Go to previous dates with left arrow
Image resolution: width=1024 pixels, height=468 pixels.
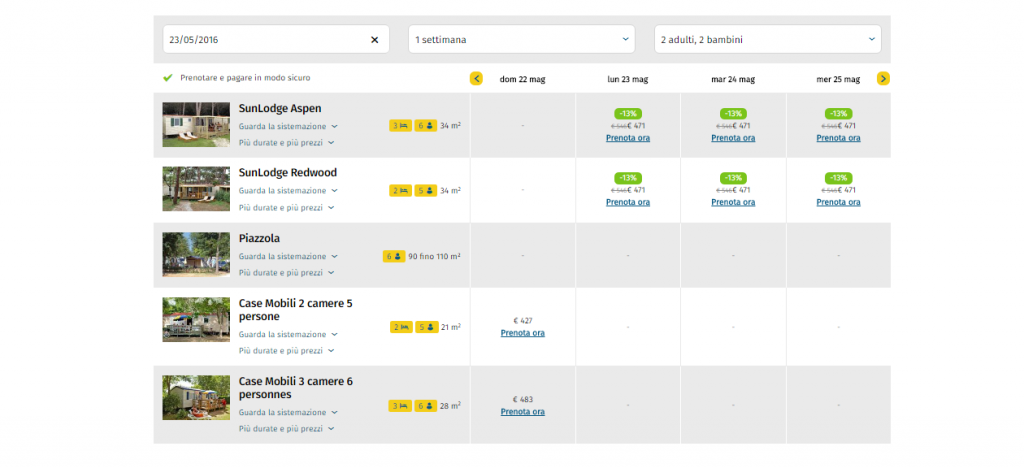click(x=476, y=78)
